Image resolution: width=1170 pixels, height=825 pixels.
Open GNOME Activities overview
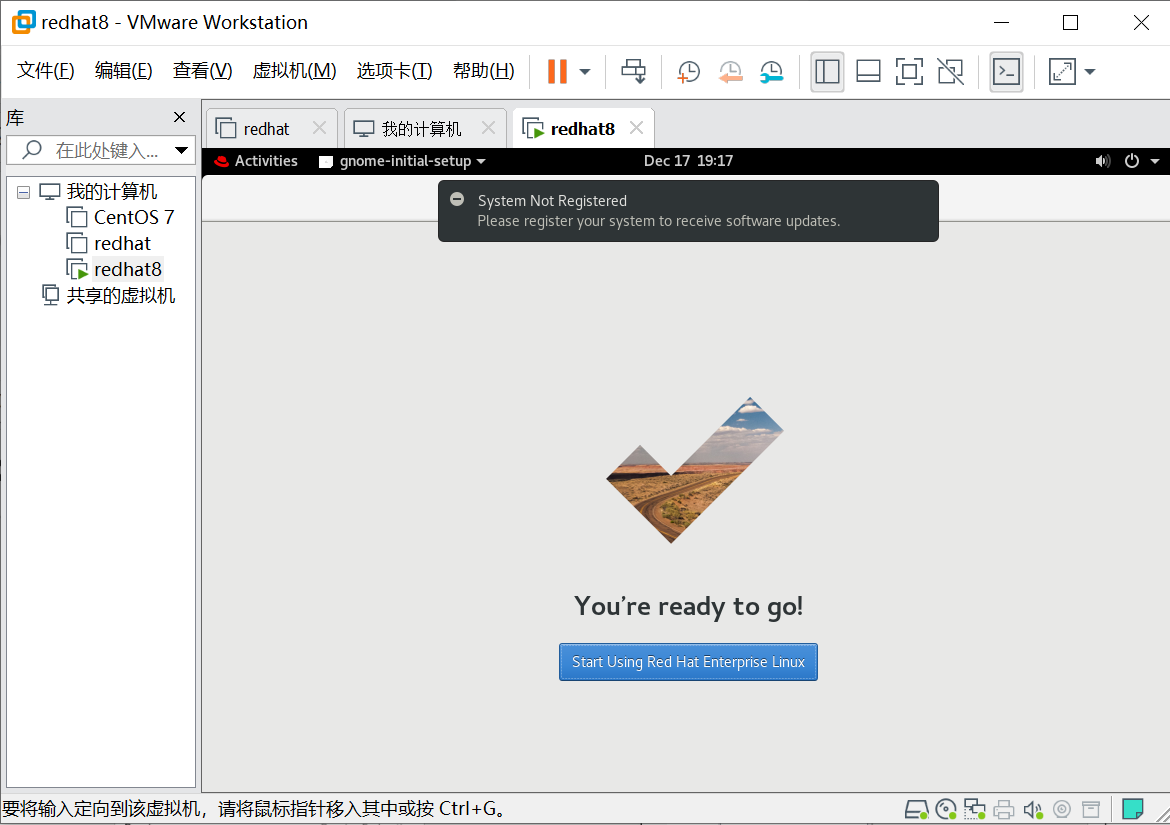[266, 161]
